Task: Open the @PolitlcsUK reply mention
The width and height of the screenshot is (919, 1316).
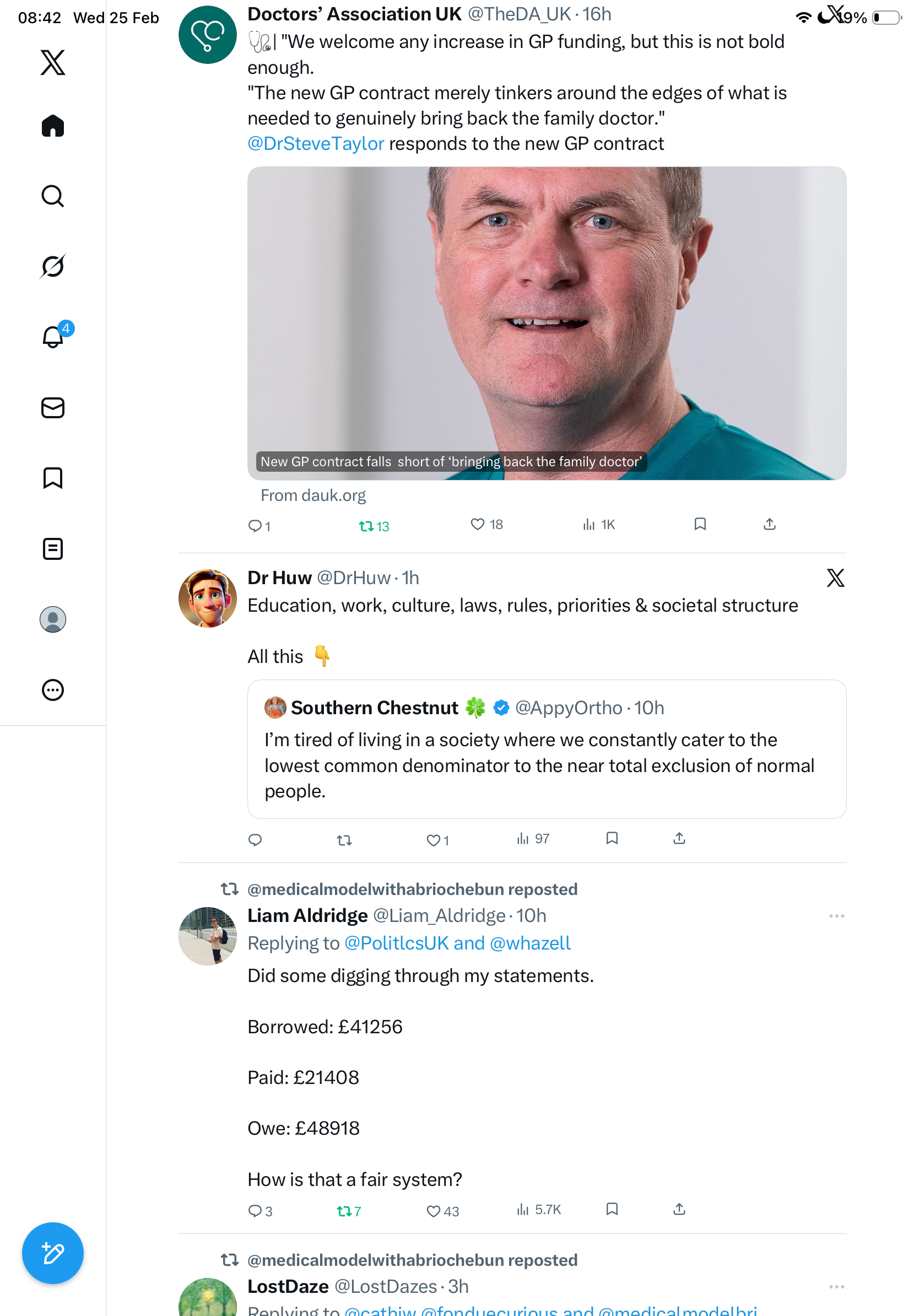Action: coord(396,943)
